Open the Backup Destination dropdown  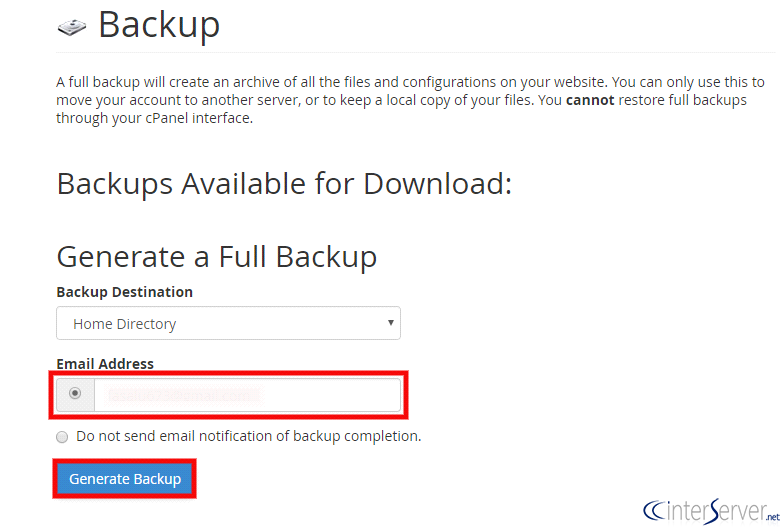coord(228,324)
